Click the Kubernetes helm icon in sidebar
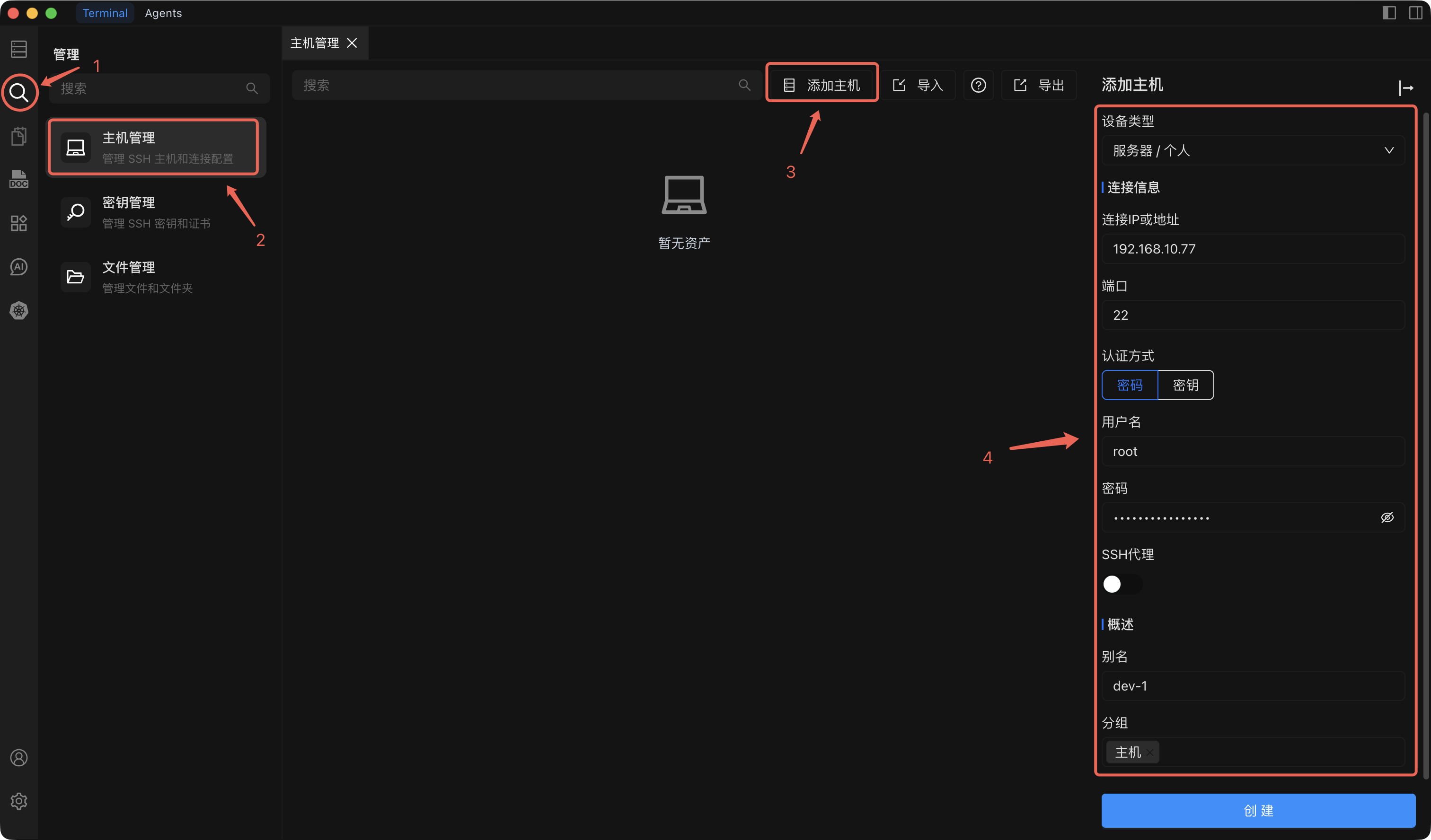 pyautogui.click(x=19, y=310)
